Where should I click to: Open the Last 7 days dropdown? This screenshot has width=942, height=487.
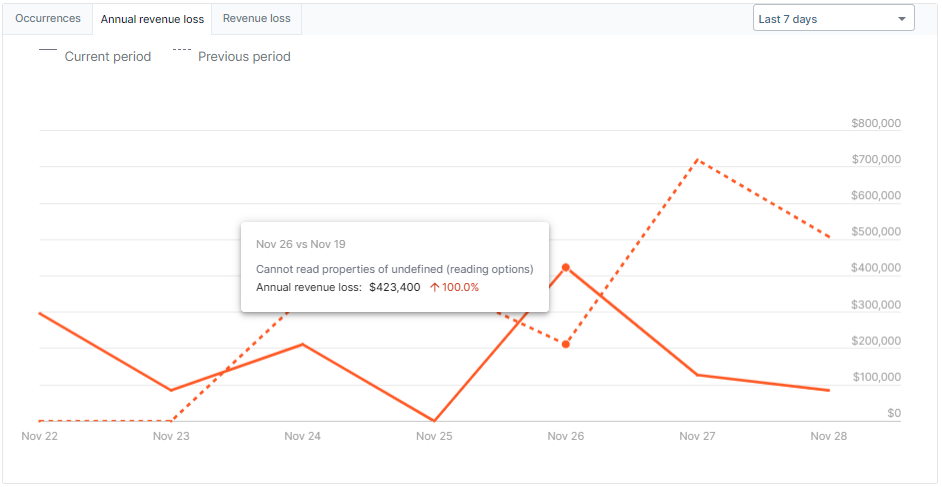coord(833,19)
